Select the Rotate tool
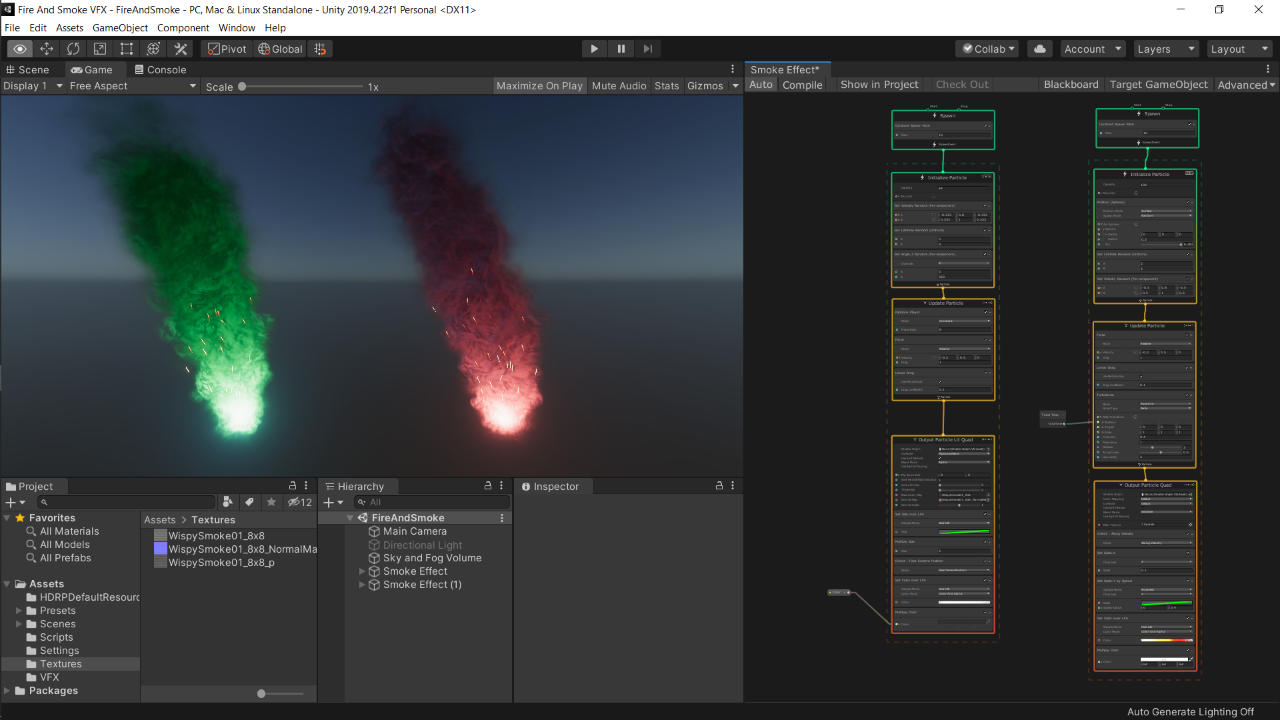 point(73,49)
